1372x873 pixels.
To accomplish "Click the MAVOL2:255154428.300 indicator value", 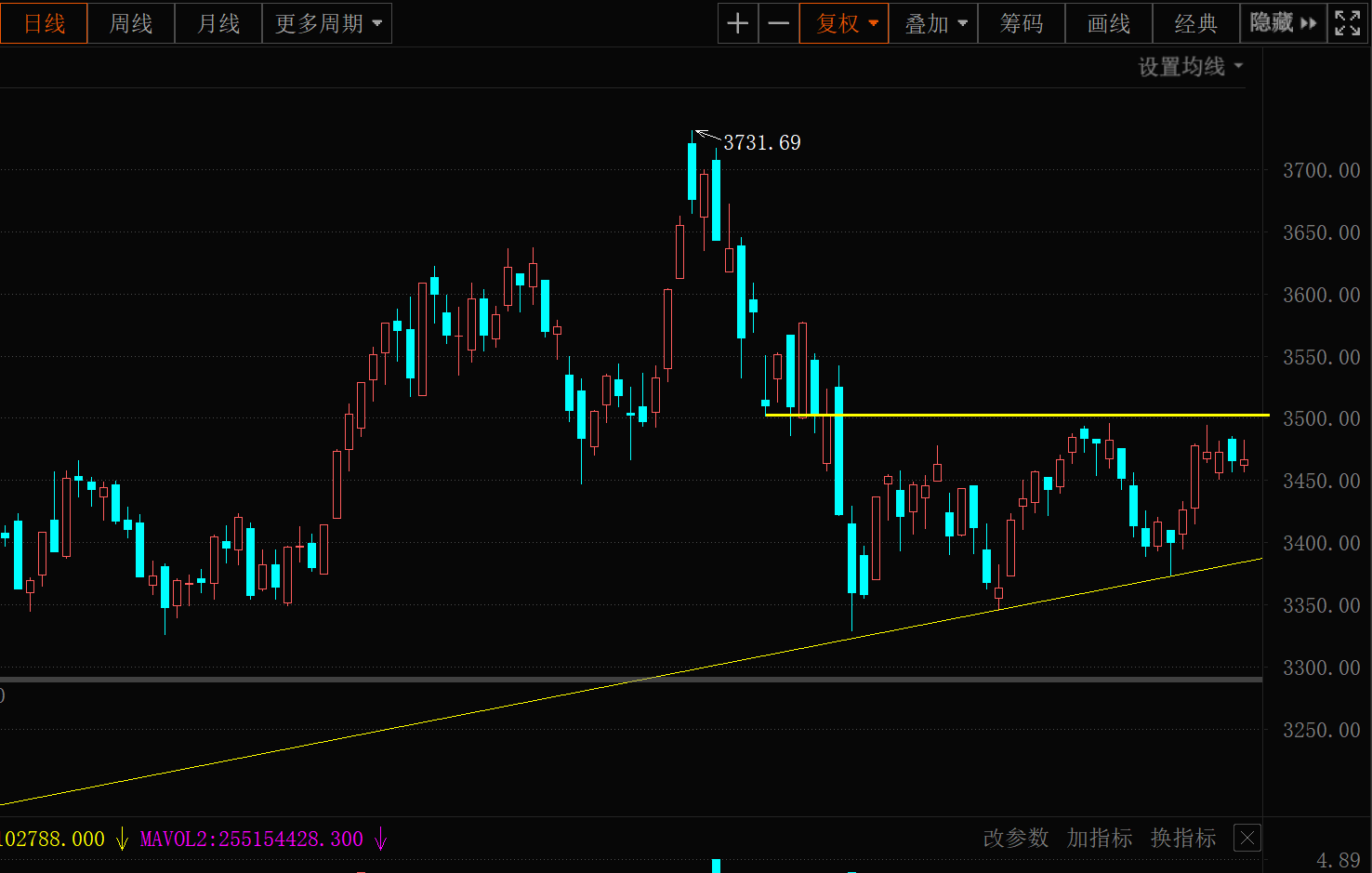I will (x=251, y=840).
